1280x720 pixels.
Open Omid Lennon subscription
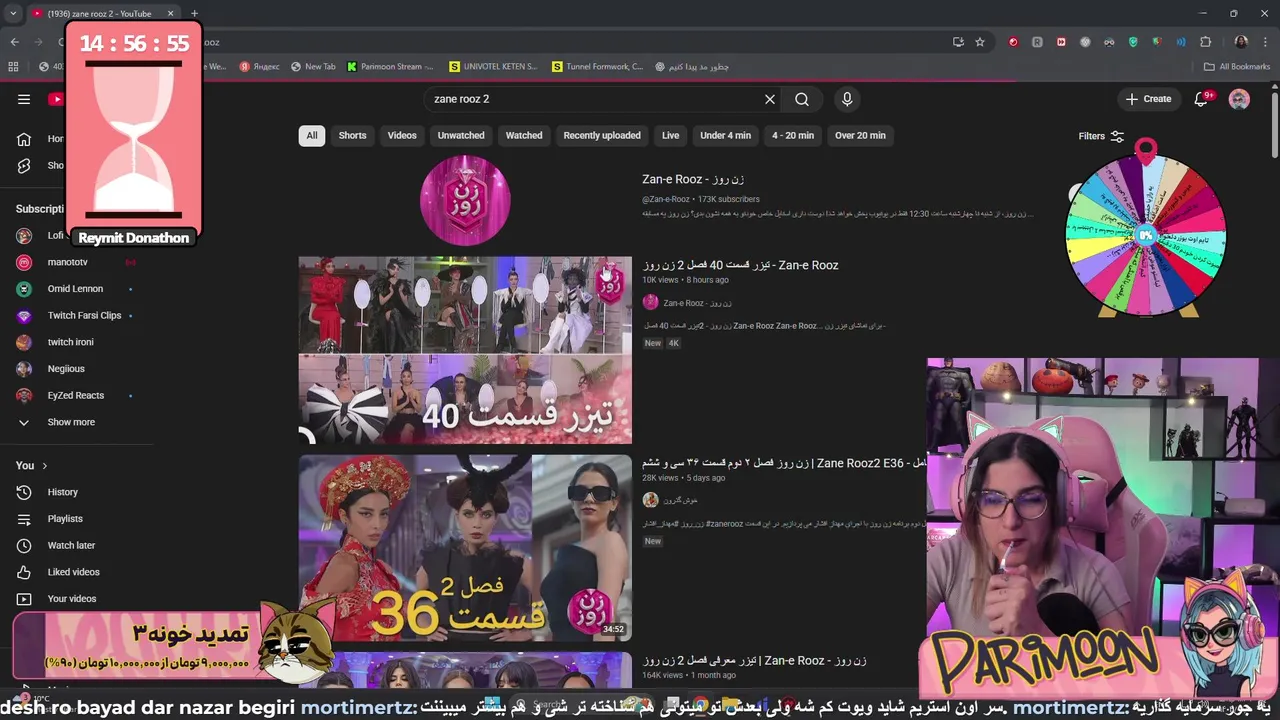76,289
